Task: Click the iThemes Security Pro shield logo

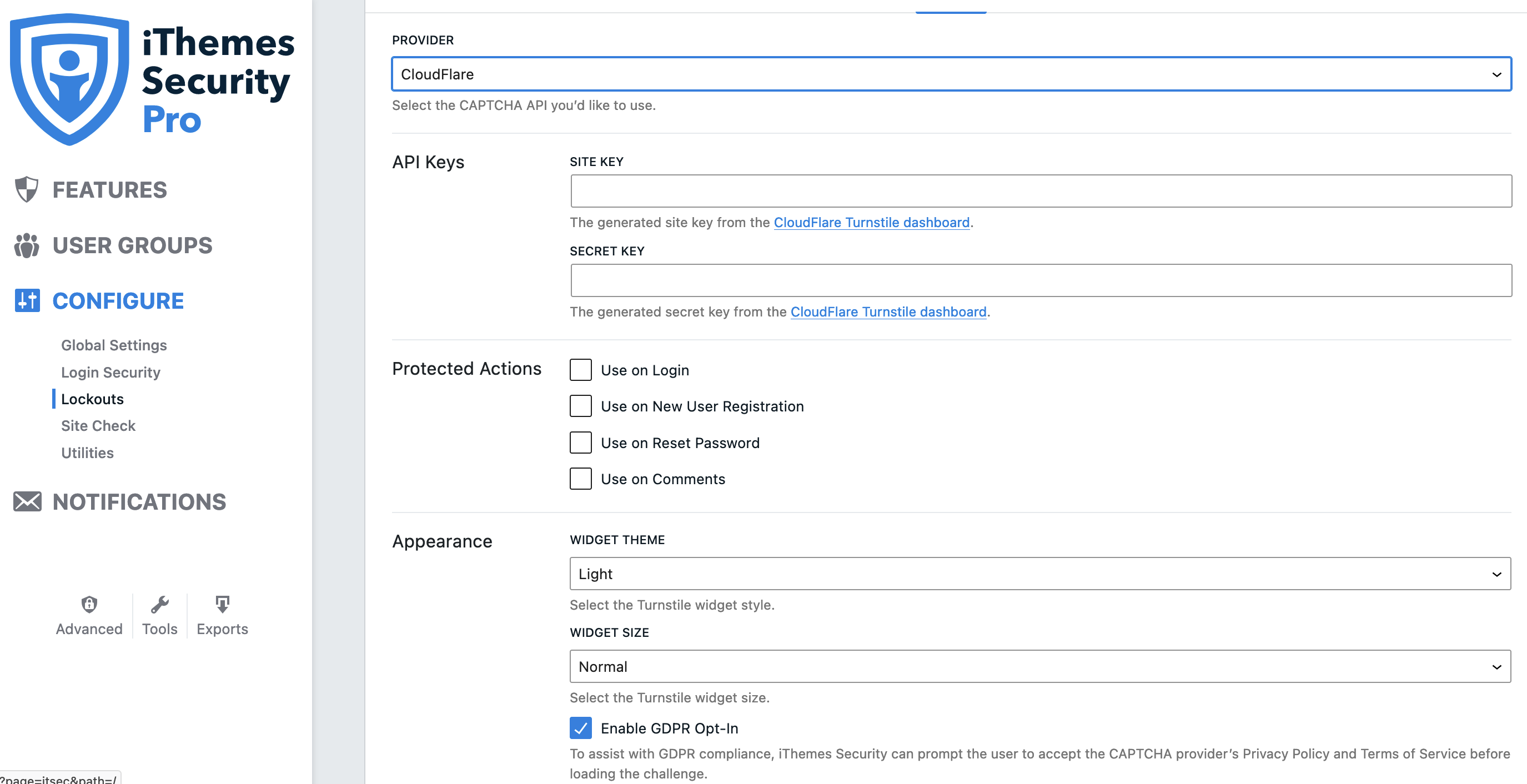Action: coord(69,79)
